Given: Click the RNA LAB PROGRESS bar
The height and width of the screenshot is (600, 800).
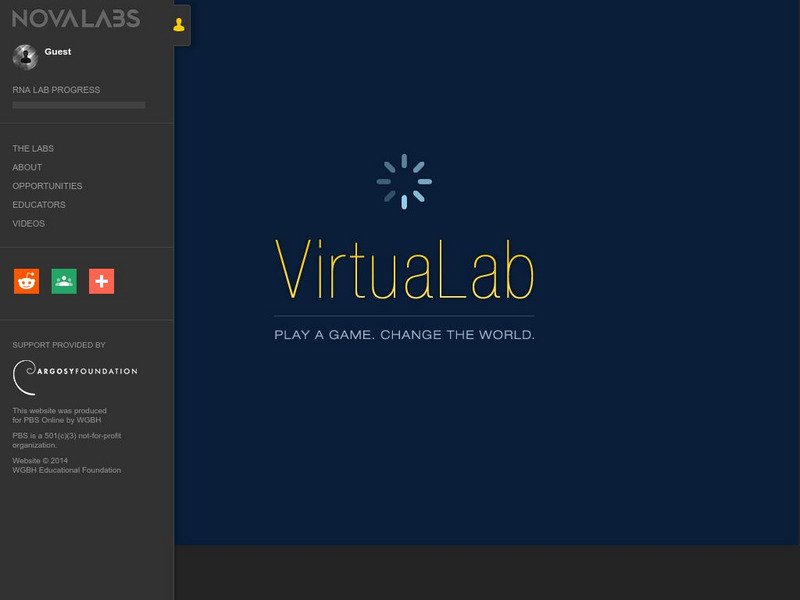Looking at the screenshot, I should tap(79, 105).
